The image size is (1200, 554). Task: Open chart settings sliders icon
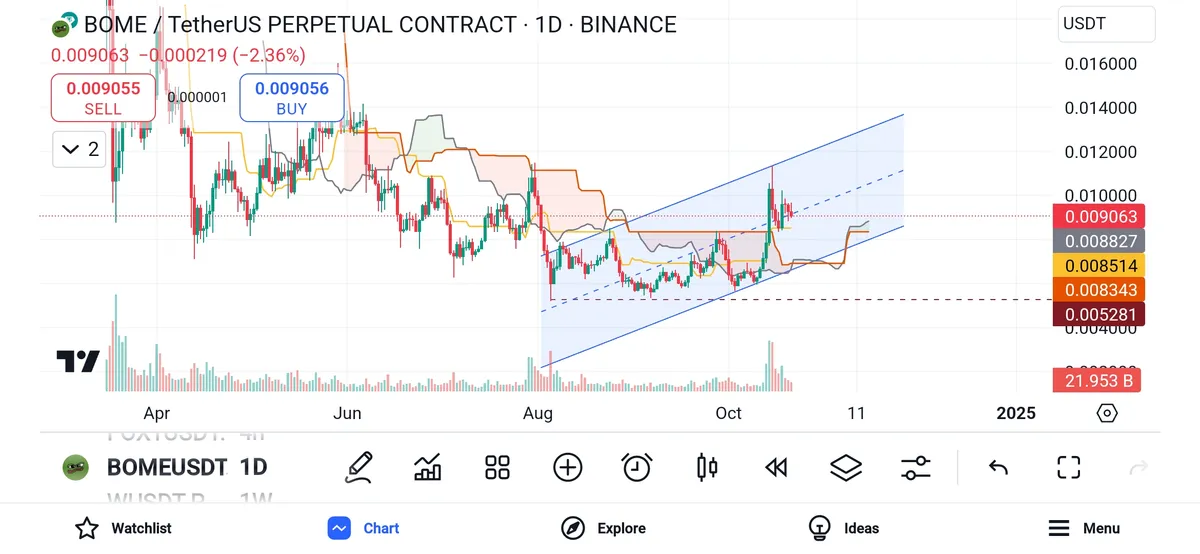pyautogui.click(x=915, y=467)
